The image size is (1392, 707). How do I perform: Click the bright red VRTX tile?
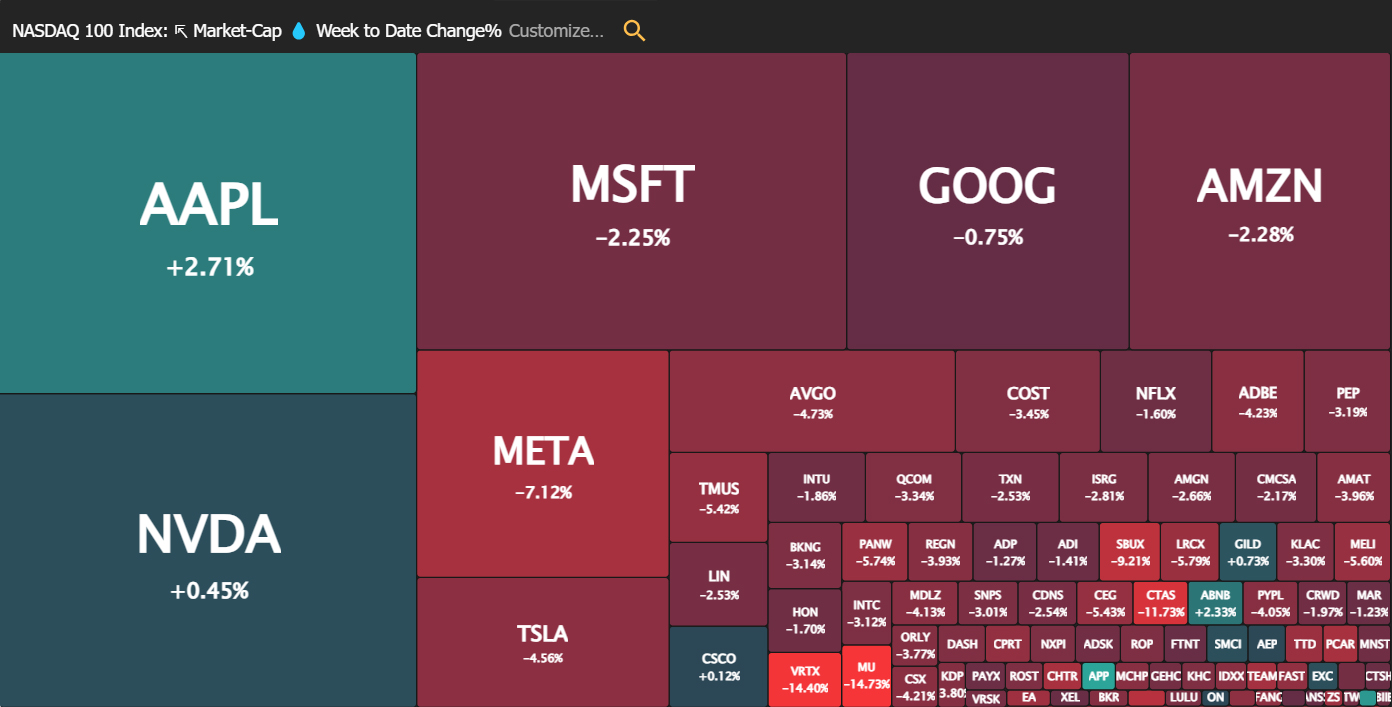tap(804, 679)
